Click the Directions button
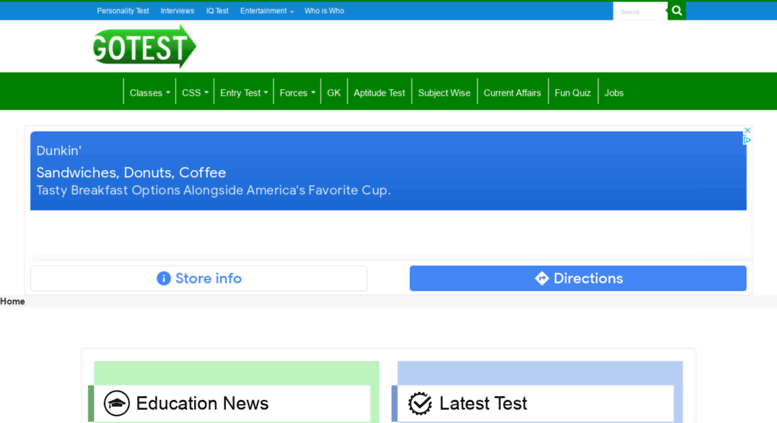 point(578,278)
